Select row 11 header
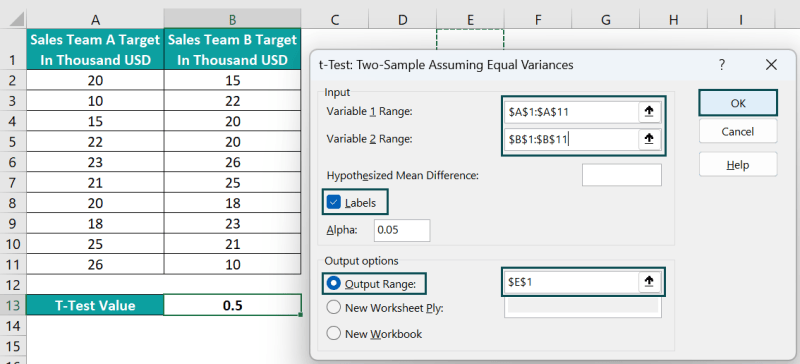The image size is (800, 364). pyautogui.click(x=13, y=264)
